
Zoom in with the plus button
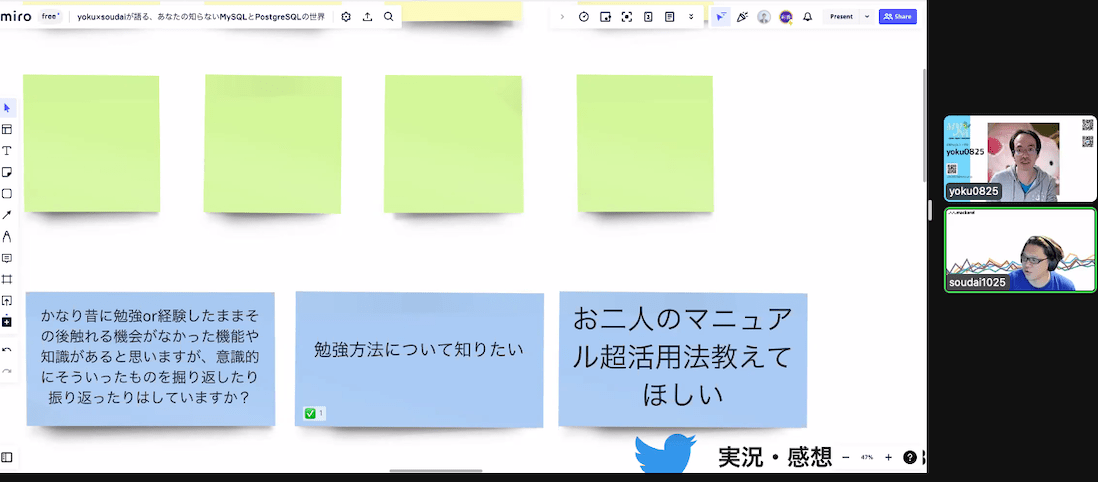pyautogui.click(x=888, y=457)
